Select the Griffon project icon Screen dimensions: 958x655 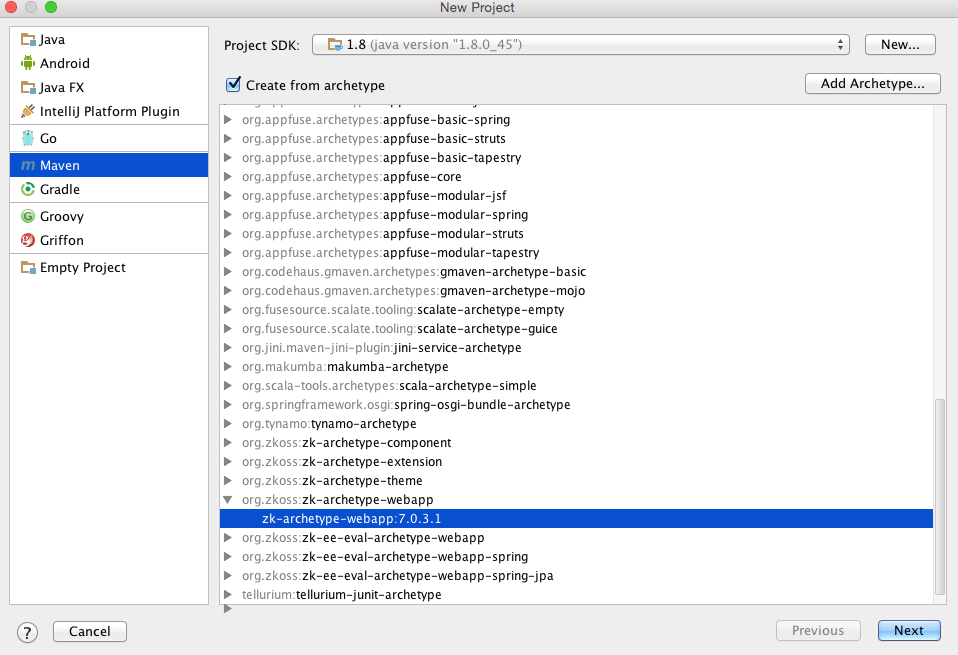coord(28,241)
